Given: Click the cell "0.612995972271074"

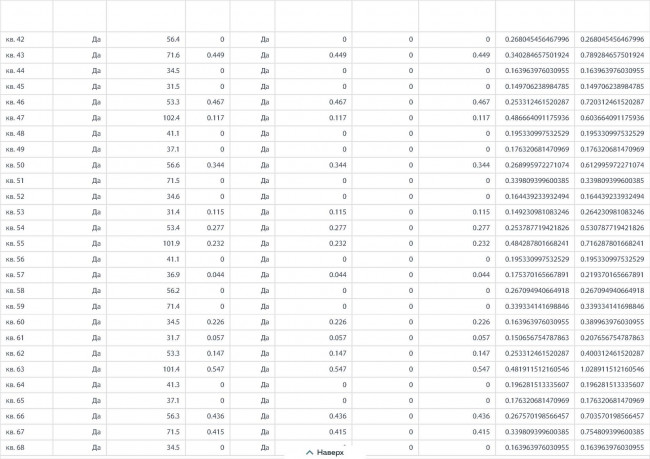Looking at the screenshot, I should (612, 165).
